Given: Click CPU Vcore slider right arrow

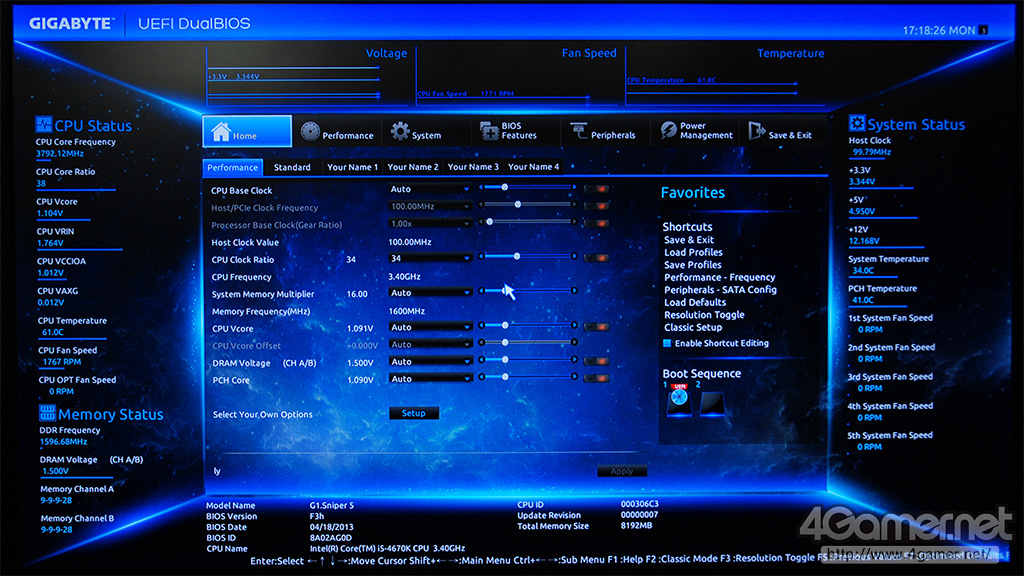Looking at the screenshot, I should 575,325.
